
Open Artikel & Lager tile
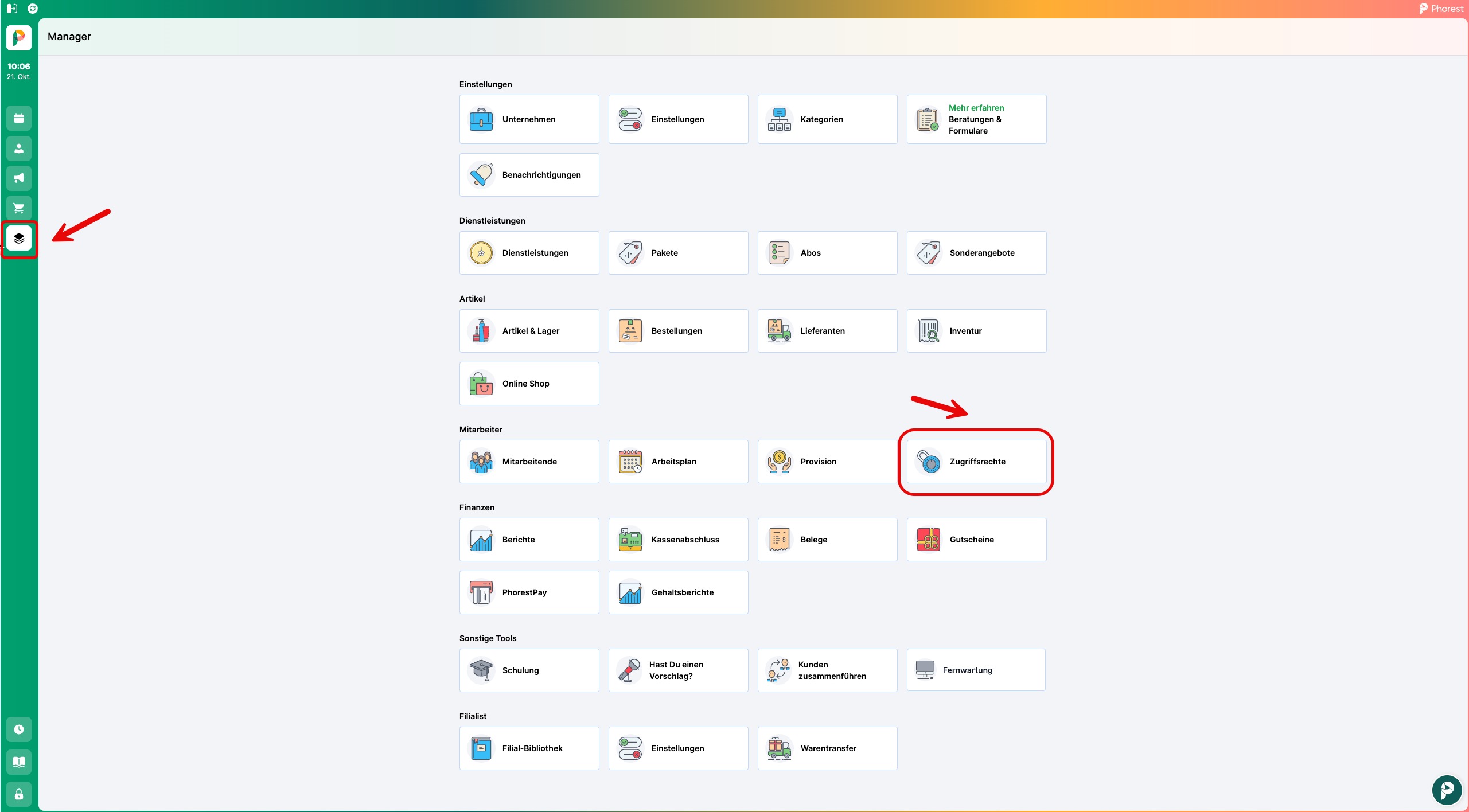(x=528, y=331)
